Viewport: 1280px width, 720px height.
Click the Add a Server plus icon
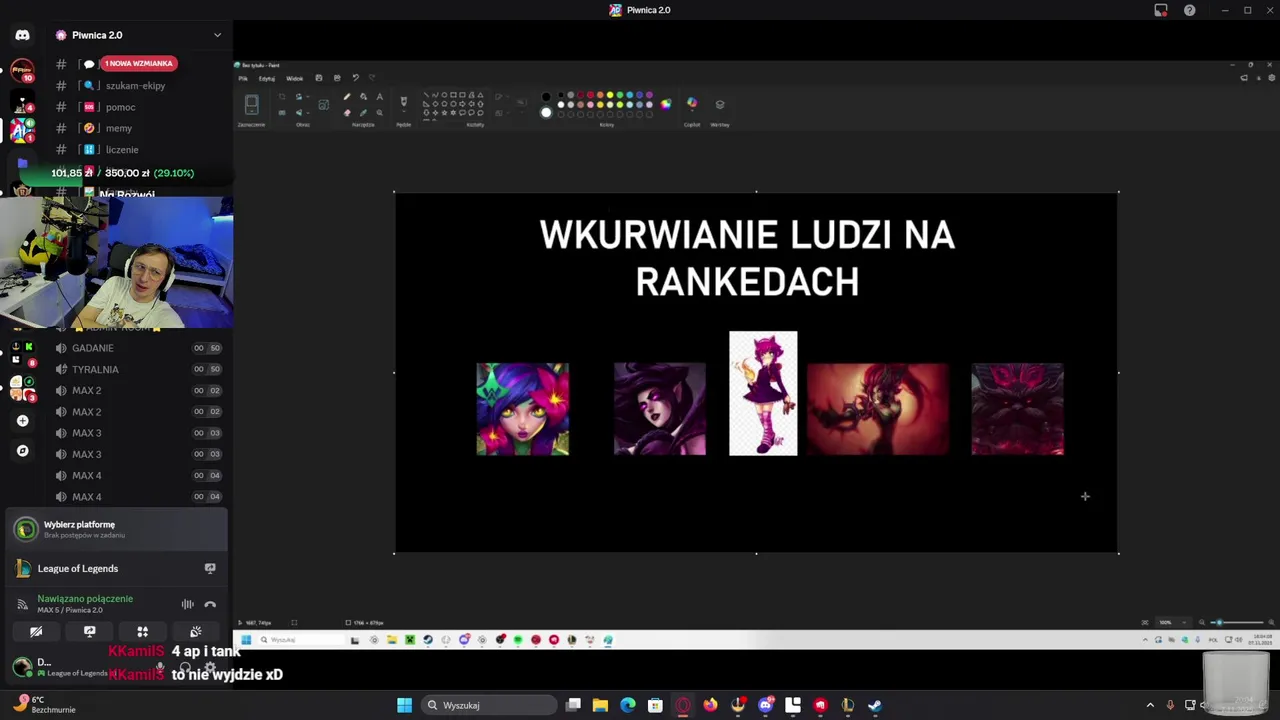click(x=23, y=421)
